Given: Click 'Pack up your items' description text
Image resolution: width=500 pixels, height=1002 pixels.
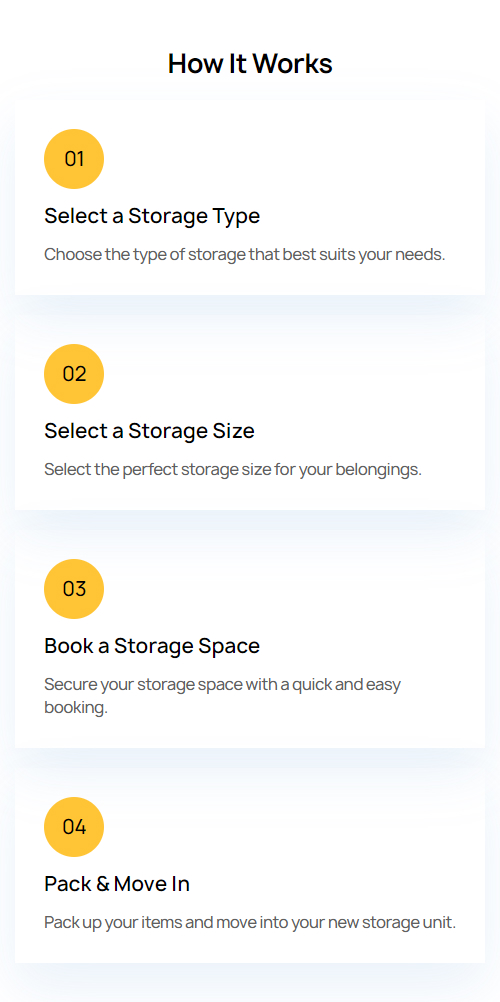Looking at the screenshot, I should pos(250,923).
